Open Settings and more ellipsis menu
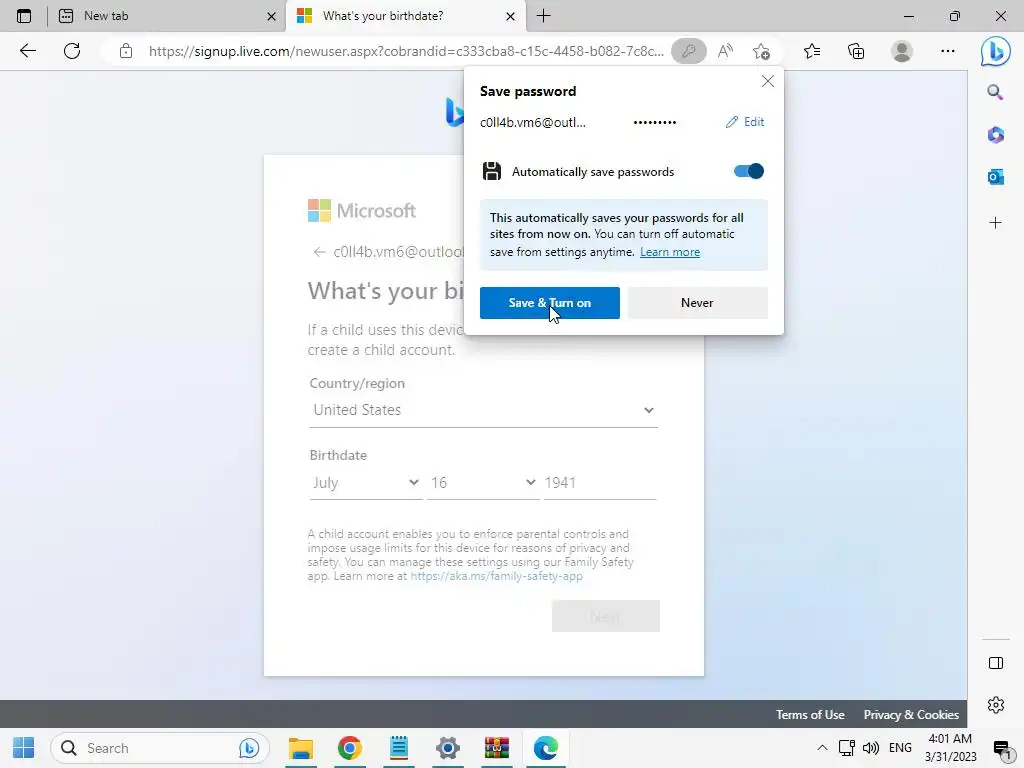 click(948, 51)
